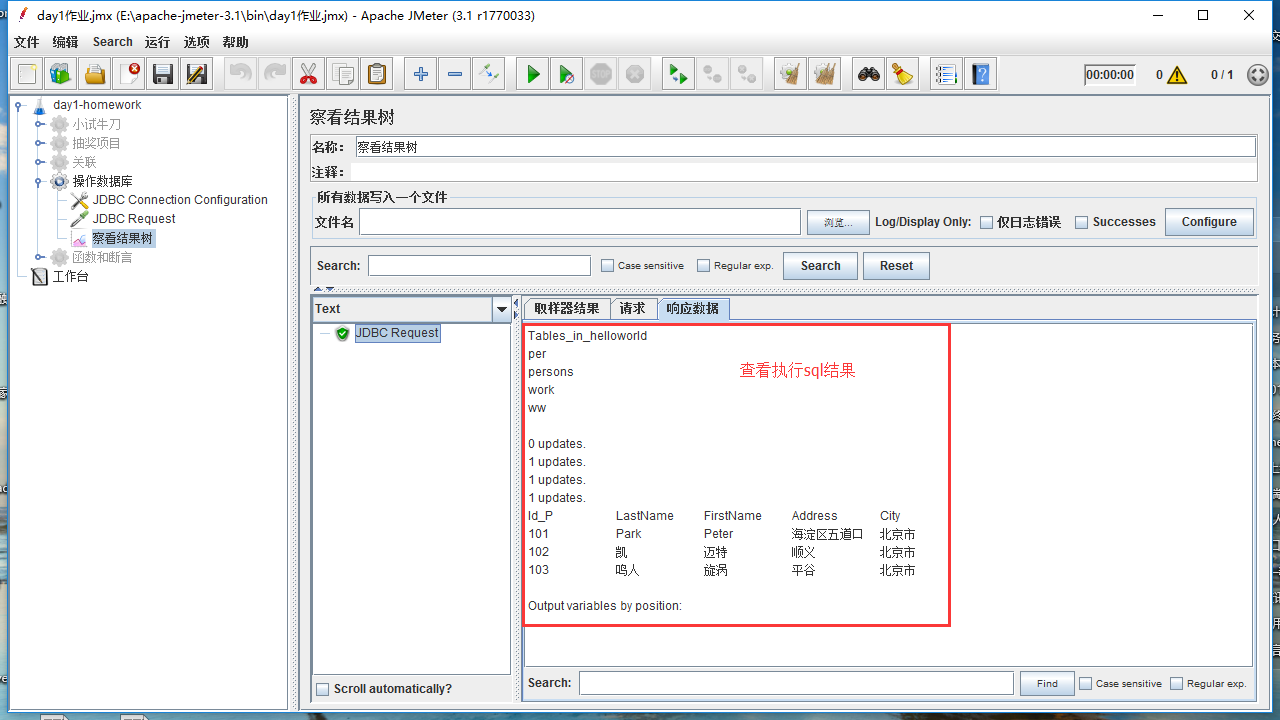Check Case sensitive next to upper Search

pyautogui.click(x=607, y=266)
